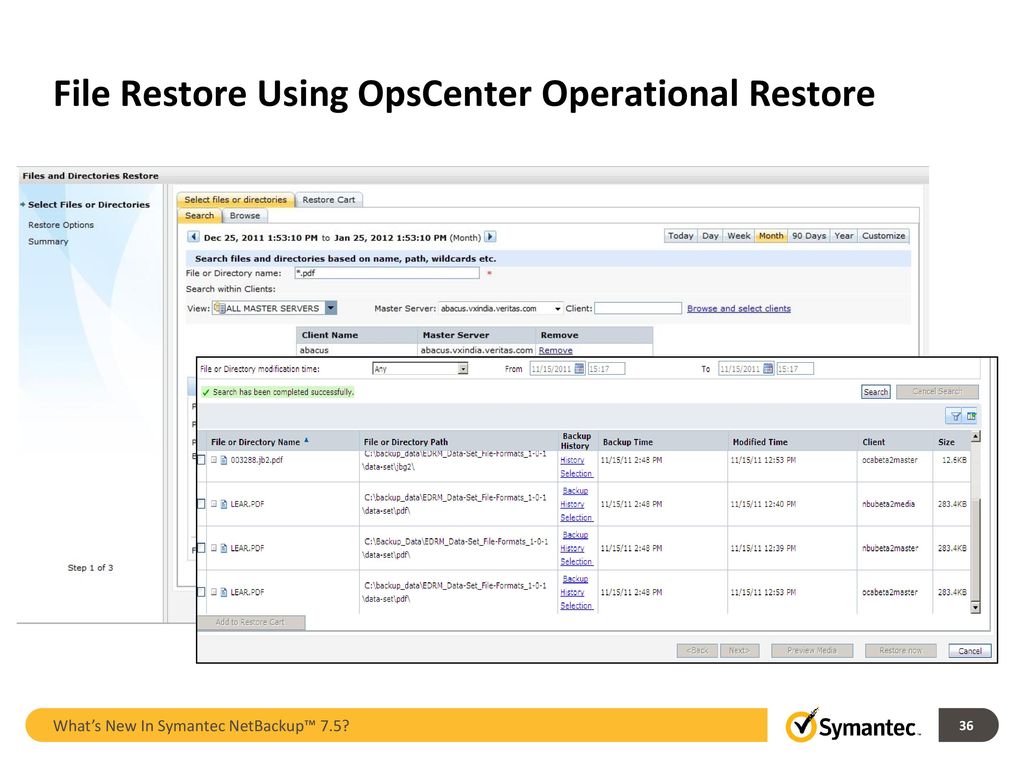Click the Client input field
Screen dimensions: 1024x768
(x=637, y=309)
